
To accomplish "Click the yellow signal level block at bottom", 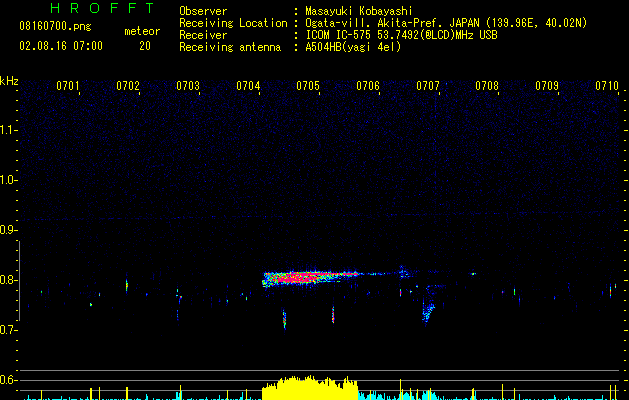I will pos(310,388).
